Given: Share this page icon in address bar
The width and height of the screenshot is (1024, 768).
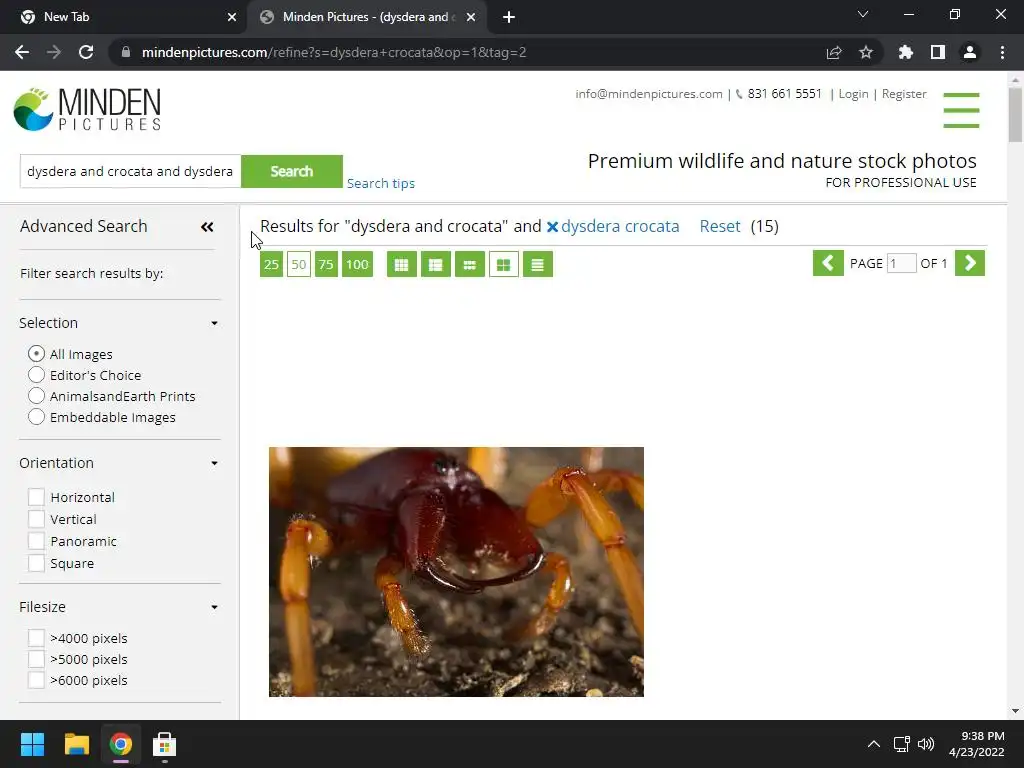Looking at the screenshot, I should (834, 52).
